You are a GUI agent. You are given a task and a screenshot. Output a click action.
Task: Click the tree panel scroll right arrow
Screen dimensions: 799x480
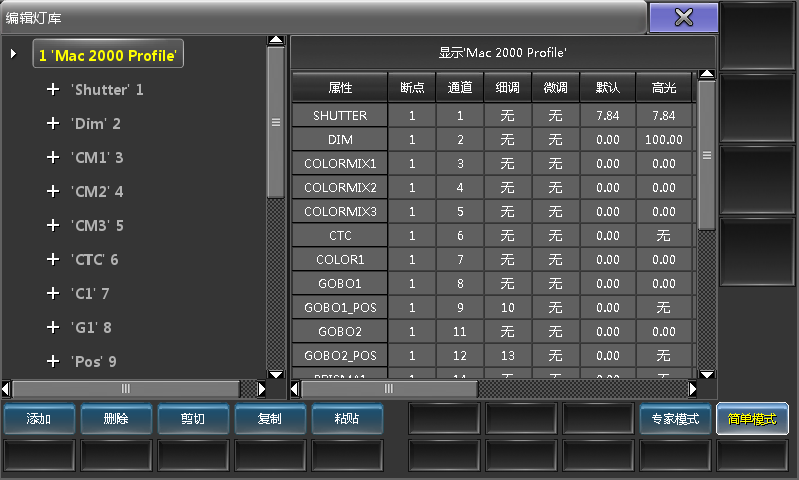point(261,389)
